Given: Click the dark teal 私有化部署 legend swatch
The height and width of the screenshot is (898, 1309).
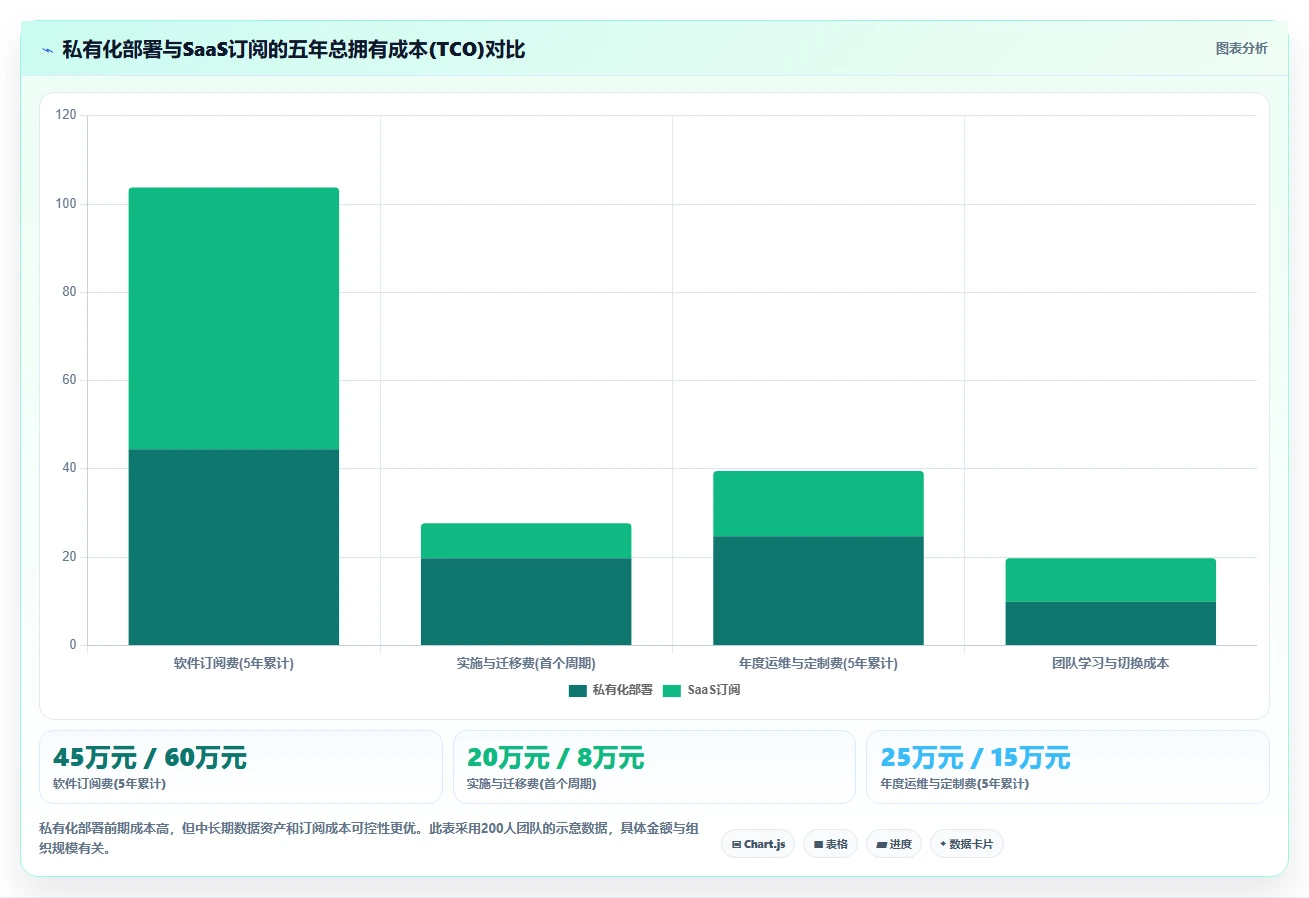Looking at the screenshot, I should coord(577,690).
